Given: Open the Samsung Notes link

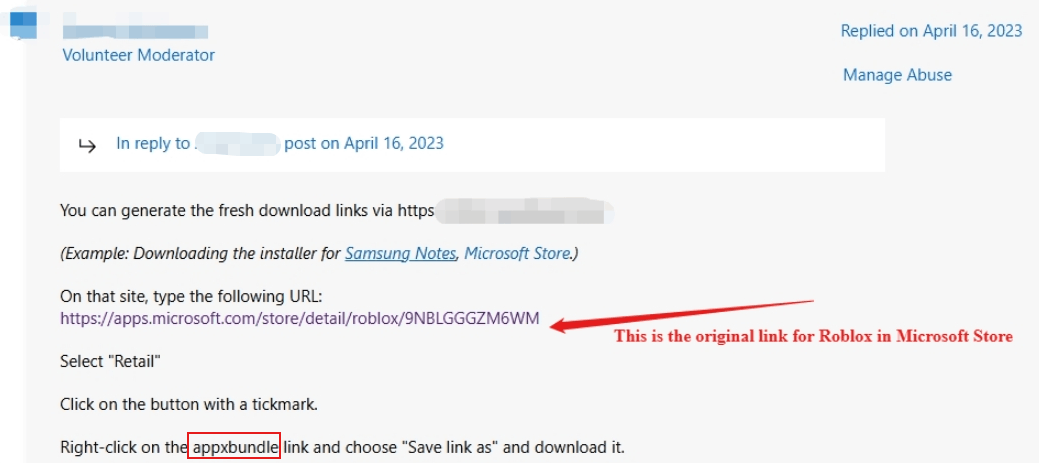Looking at the screenshot, I should (401, 254).
